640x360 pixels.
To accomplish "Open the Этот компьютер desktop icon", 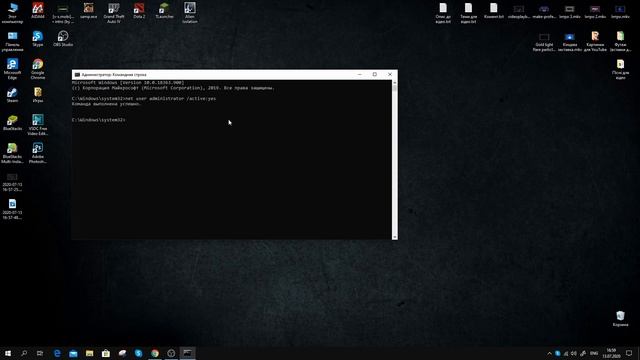I will [12, 12].
